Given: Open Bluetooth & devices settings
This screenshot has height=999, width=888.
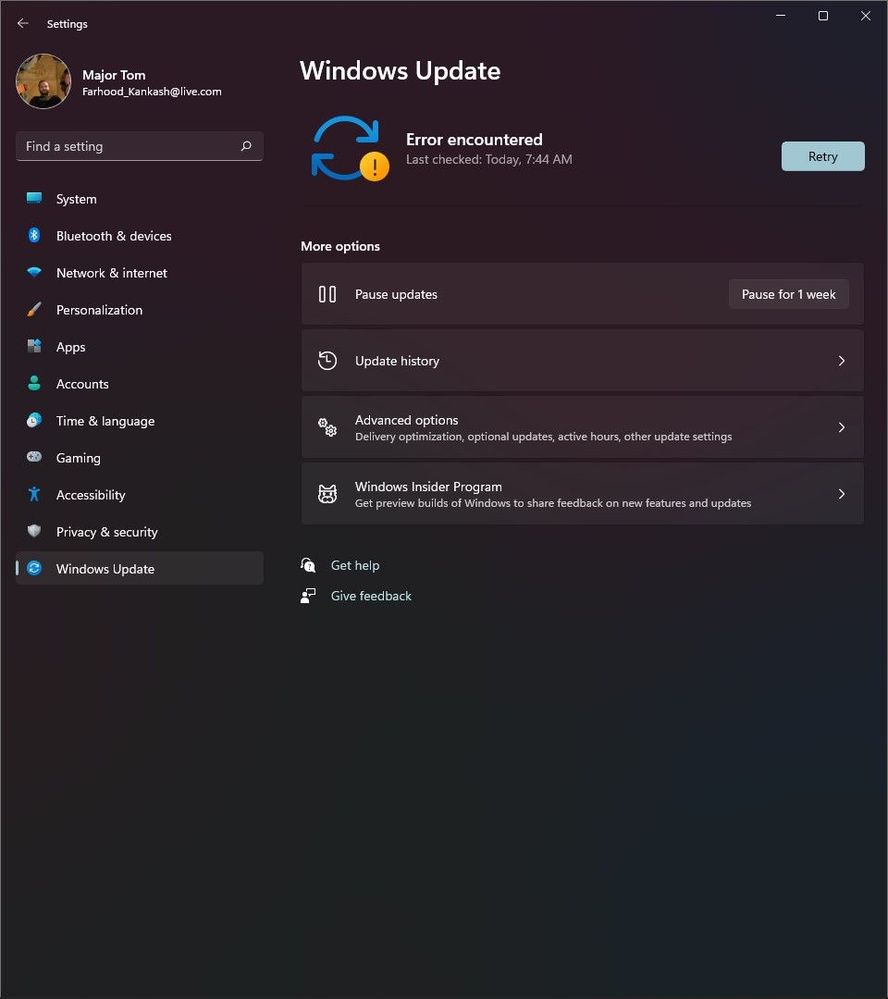Looking at the screenshot, I should [36, 236].
